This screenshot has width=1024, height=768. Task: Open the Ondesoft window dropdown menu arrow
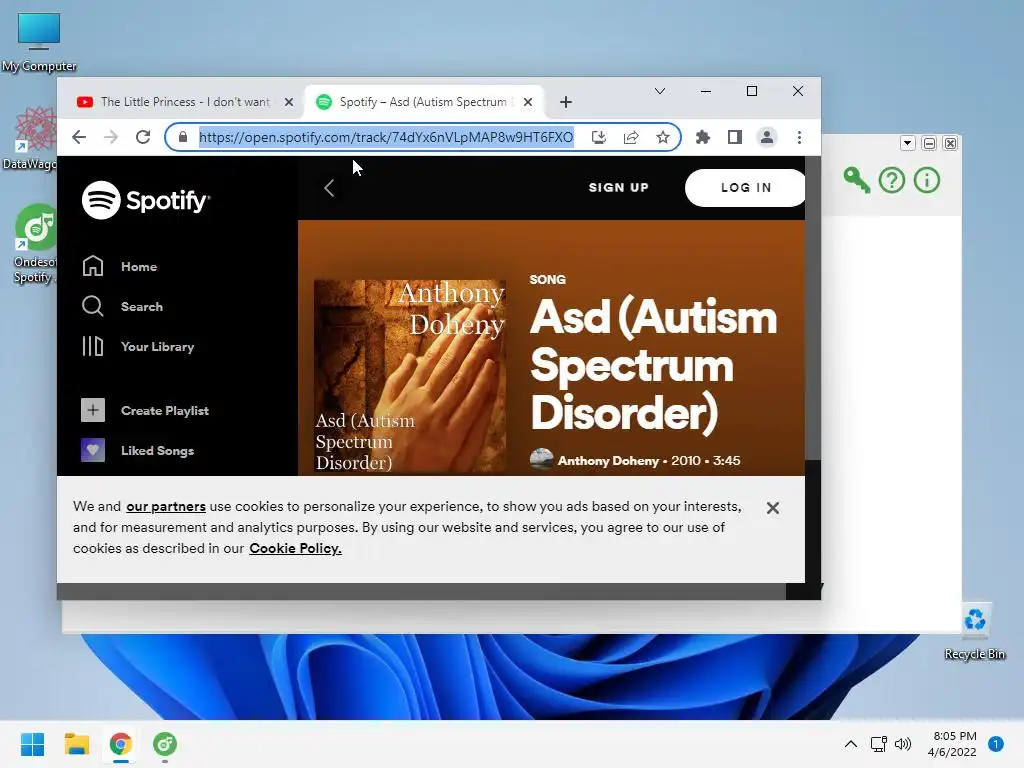tap(907, 143)
